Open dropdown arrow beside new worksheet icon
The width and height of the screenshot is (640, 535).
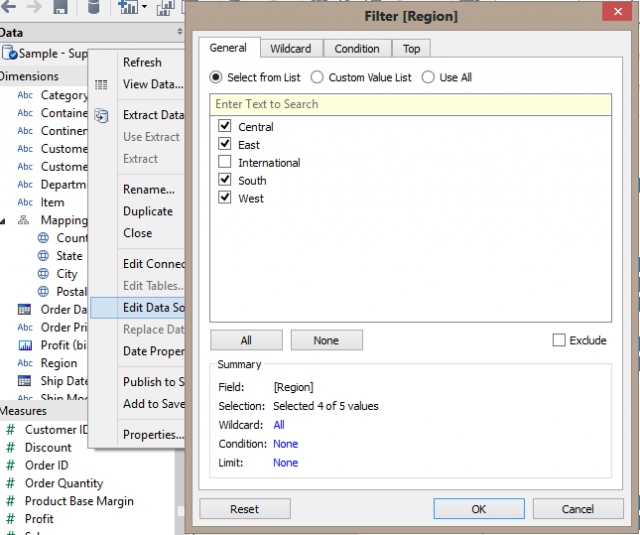tap(144, 7)
